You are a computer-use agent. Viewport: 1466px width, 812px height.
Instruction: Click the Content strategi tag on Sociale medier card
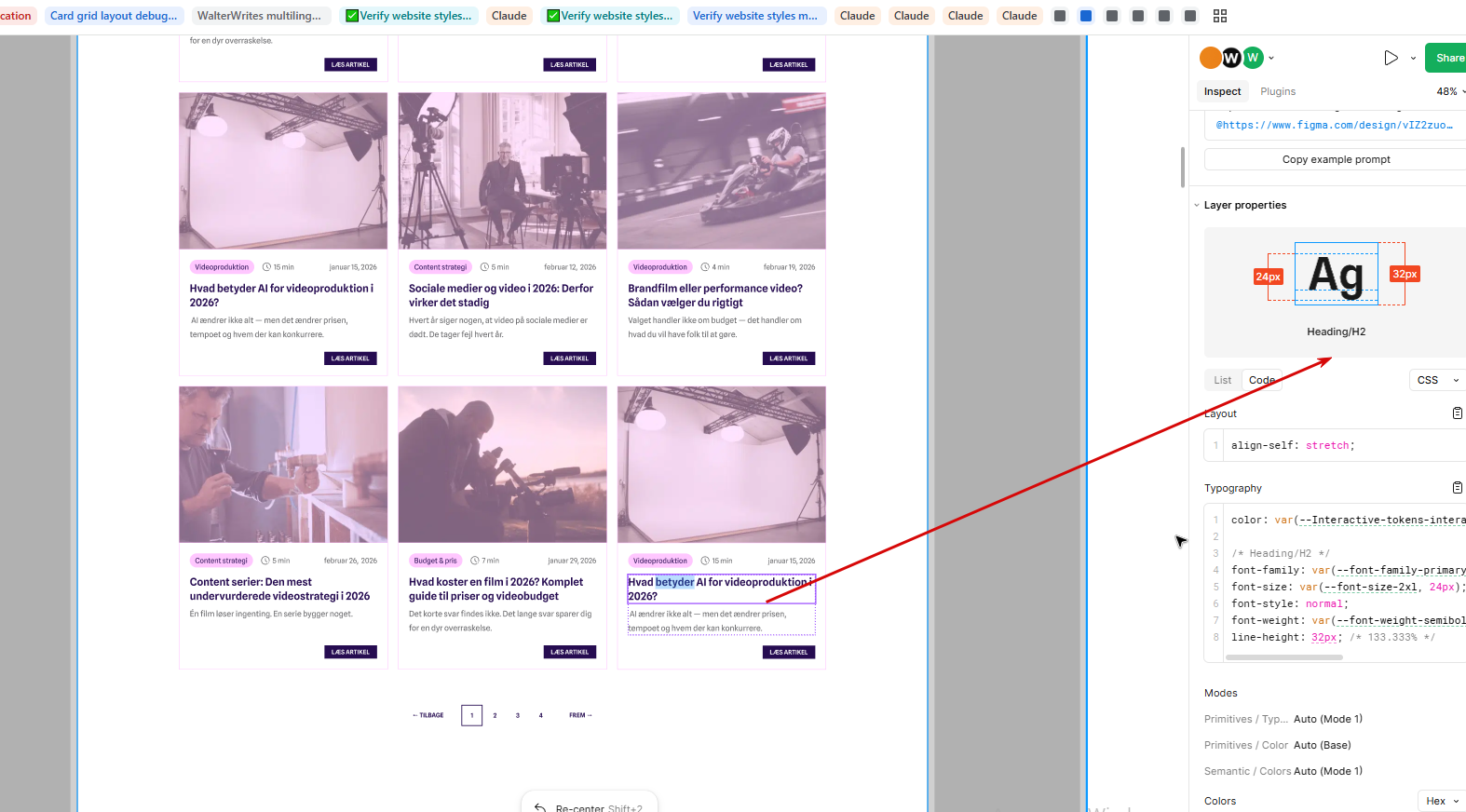coord(441,267)
